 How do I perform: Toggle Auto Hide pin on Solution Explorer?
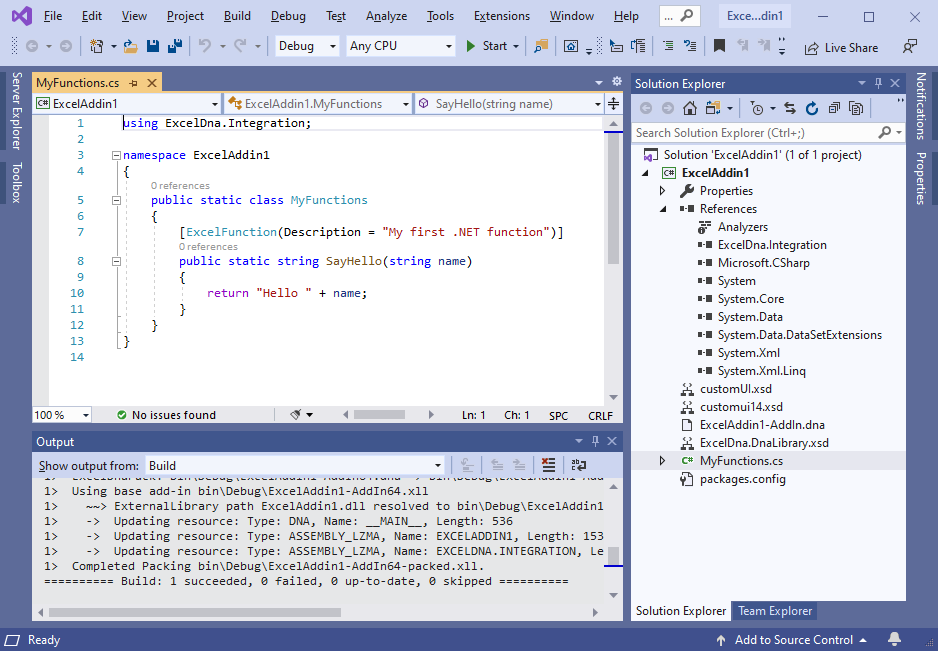tap(878, 83)
